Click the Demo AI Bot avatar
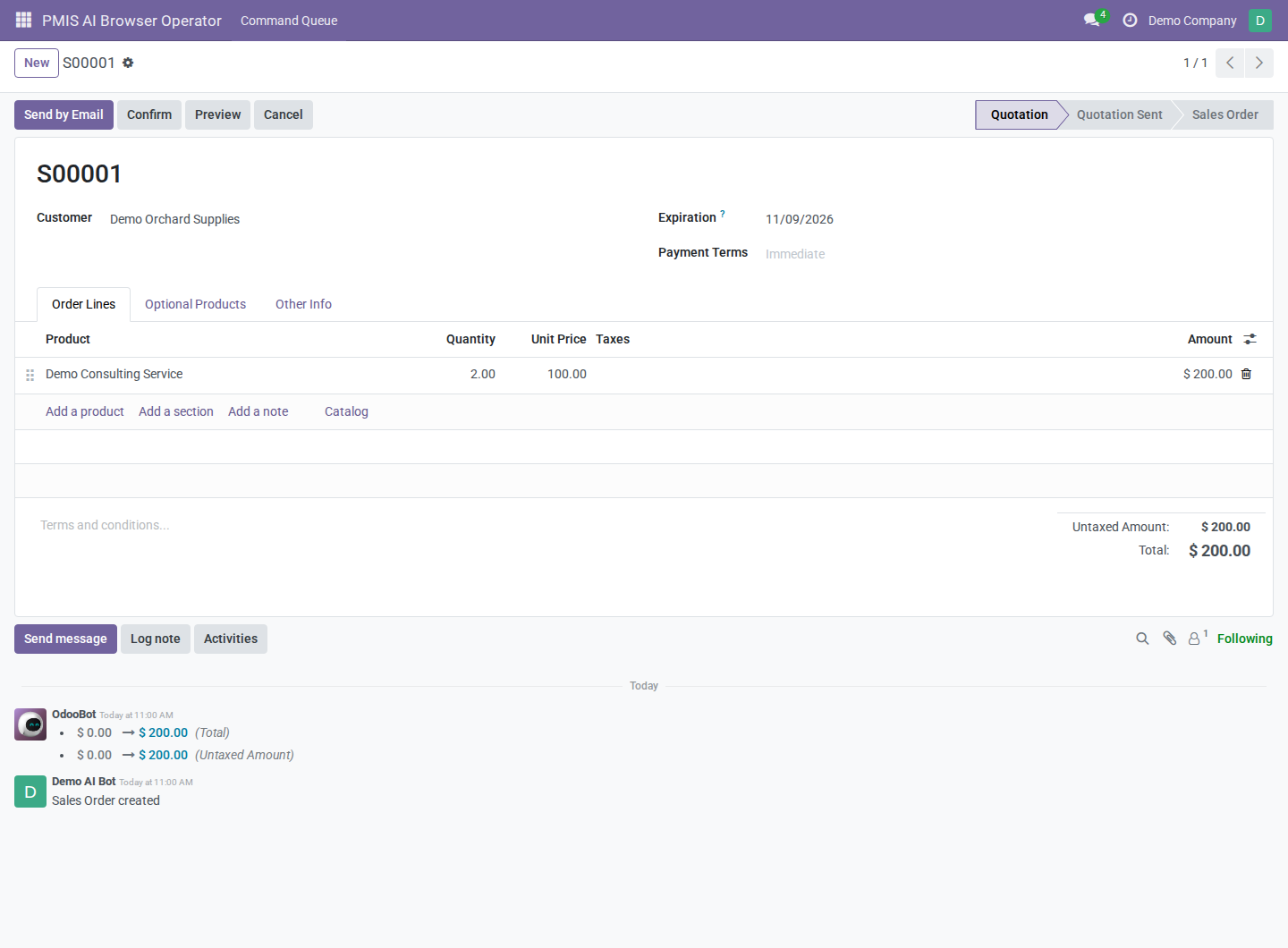Image resolution: width=1288 pixels, height=948 pixels. click(30, 791)
